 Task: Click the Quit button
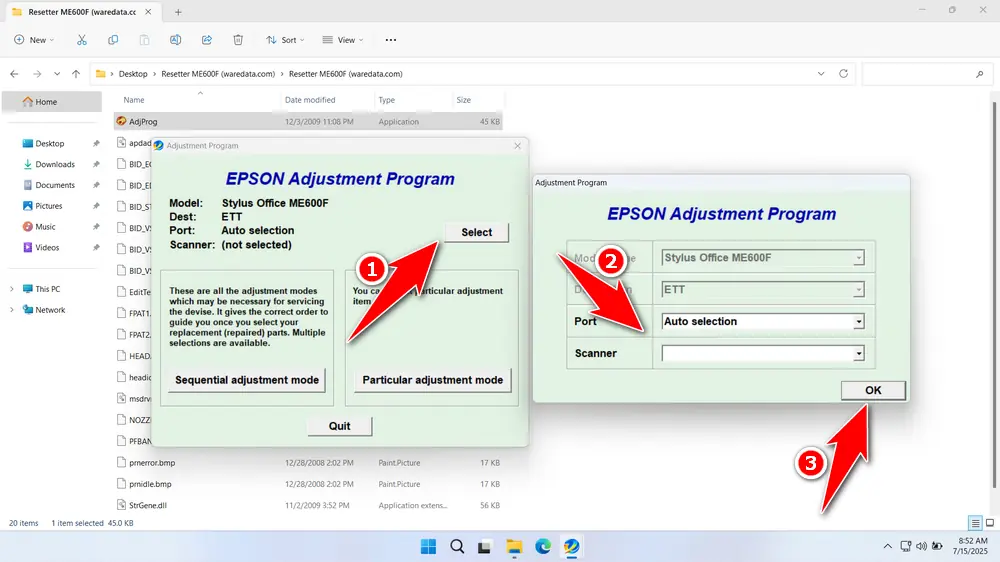tap(339, 426)
